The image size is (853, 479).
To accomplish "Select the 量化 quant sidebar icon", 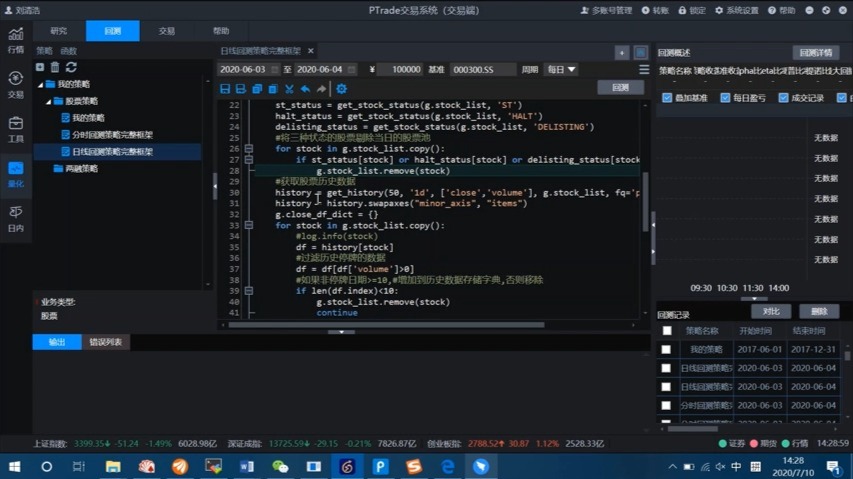I will pyautogui.click(x=16, y=174).
